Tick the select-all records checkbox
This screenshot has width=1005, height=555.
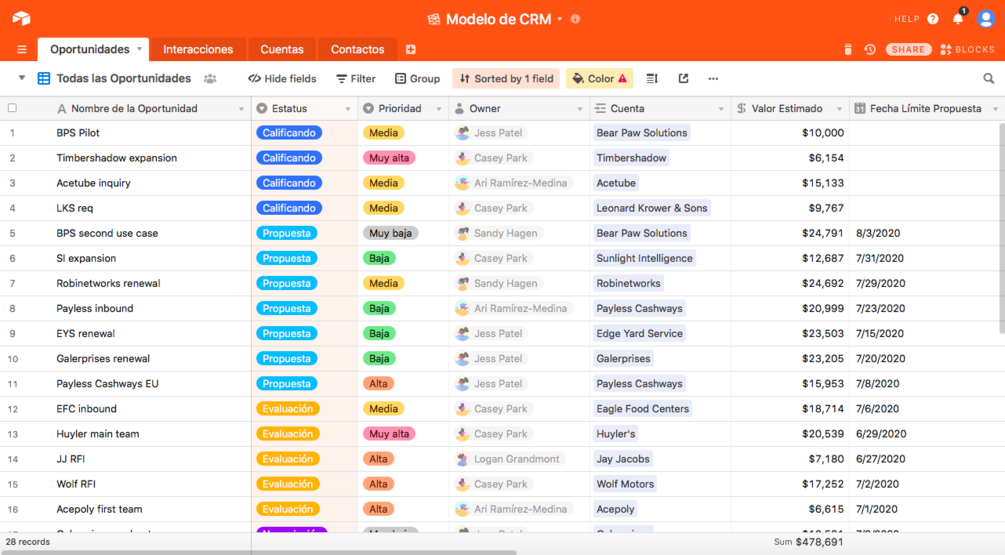tap(12, 108)
